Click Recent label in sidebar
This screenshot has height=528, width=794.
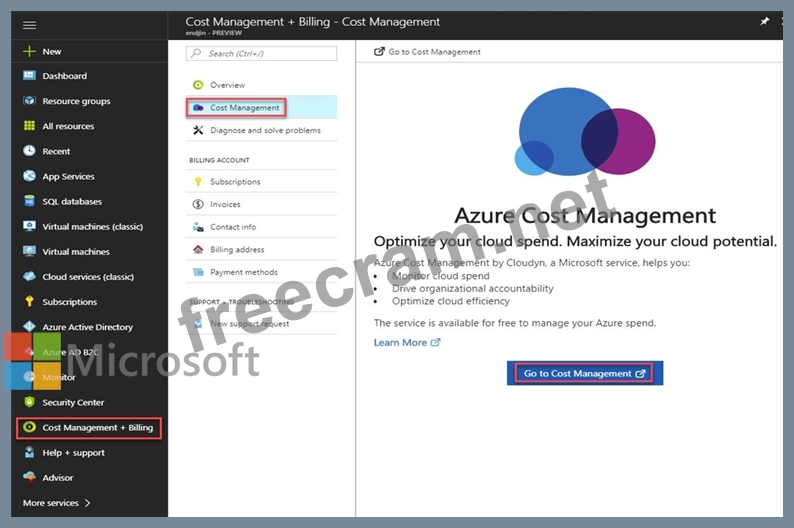tap(56, 151)
